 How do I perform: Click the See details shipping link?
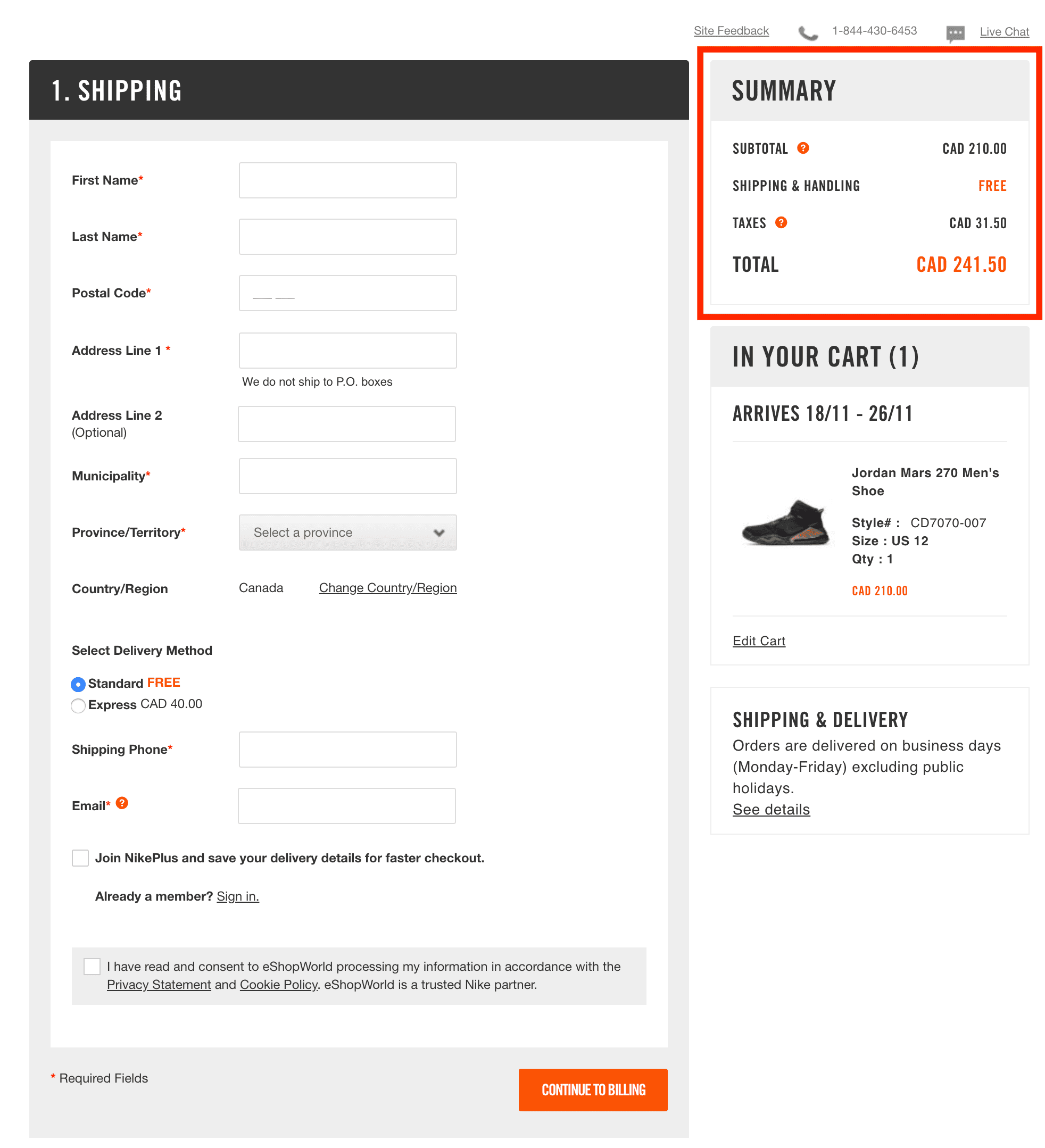coord(770,809)
